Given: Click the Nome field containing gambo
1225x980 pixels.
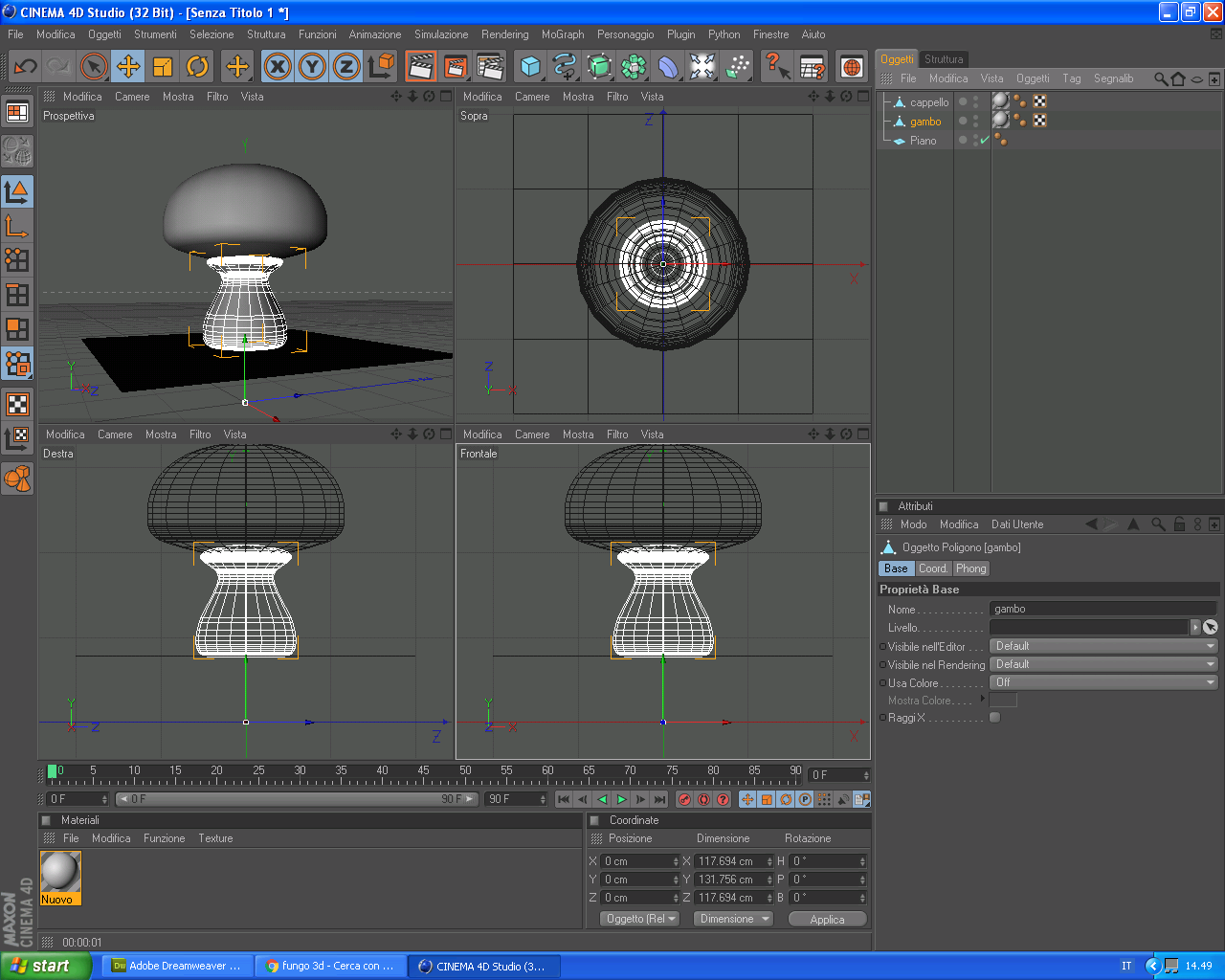Looking at the screenshot, I should coord(1103,609).
